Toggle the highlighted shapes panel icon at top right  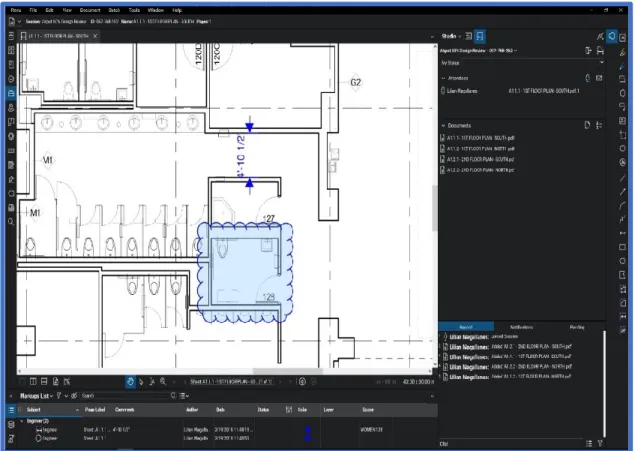click(x=612, y=36)
